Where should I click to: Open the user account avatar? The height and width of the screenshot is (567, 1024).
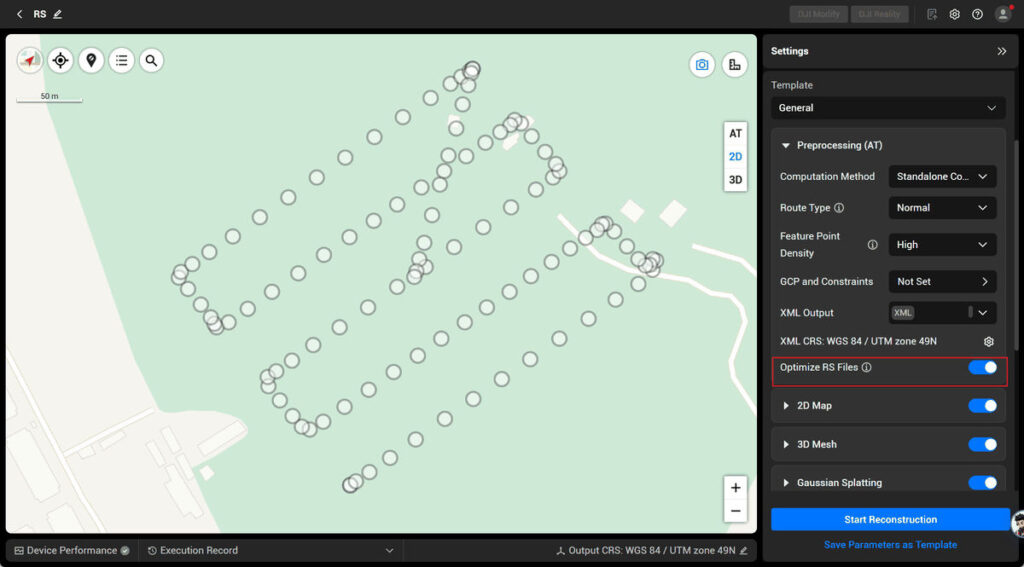[1003, 14]
